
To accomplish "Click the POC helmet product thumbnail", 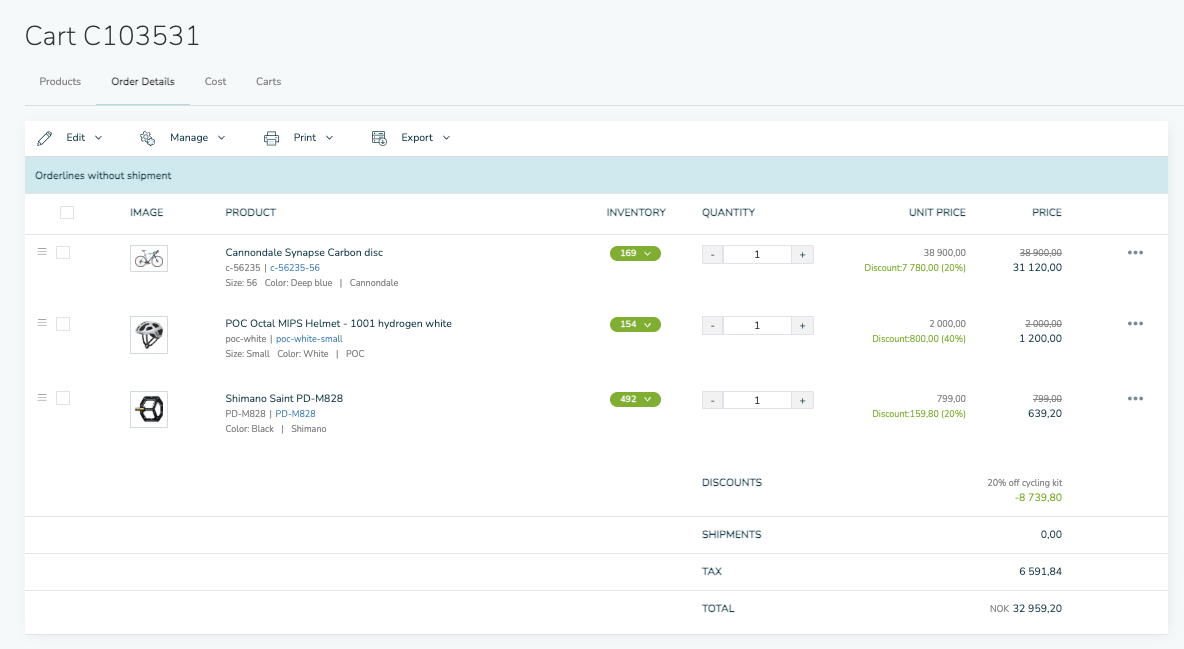I will (x=149, y=334).
